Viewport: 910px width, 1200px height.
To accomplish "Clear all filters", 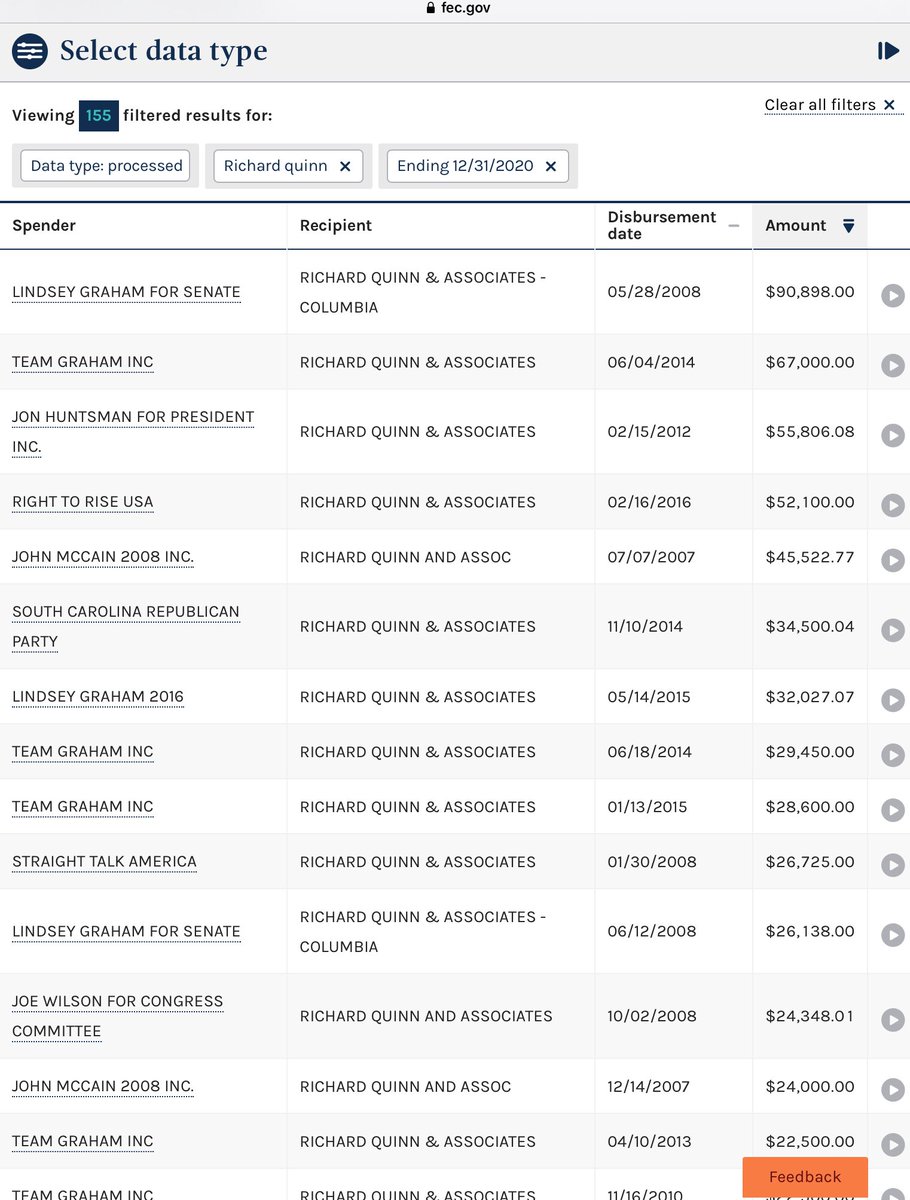I will click(834, 105).
